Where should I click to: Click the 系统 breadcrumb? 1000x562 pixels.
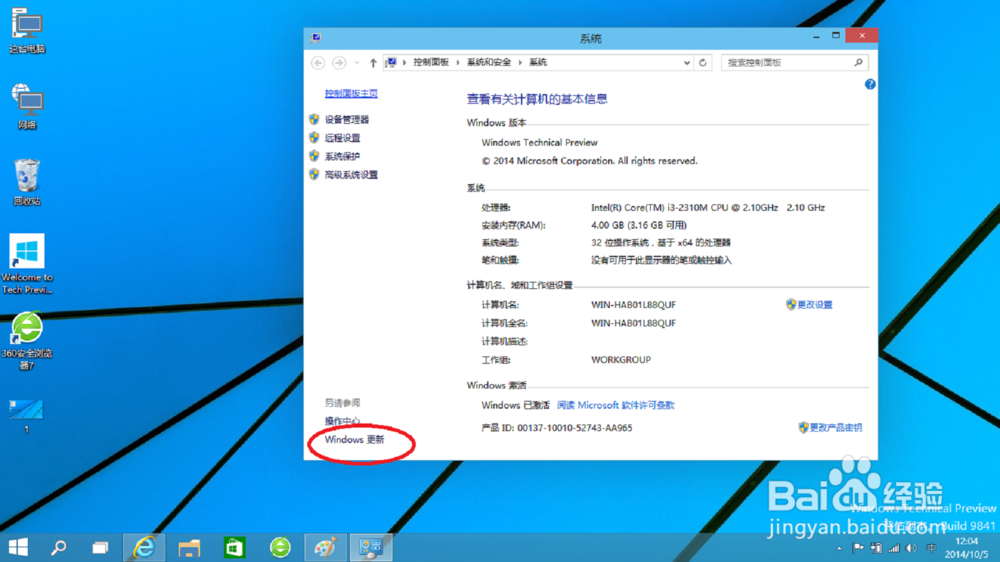click(x=538, y=63)
